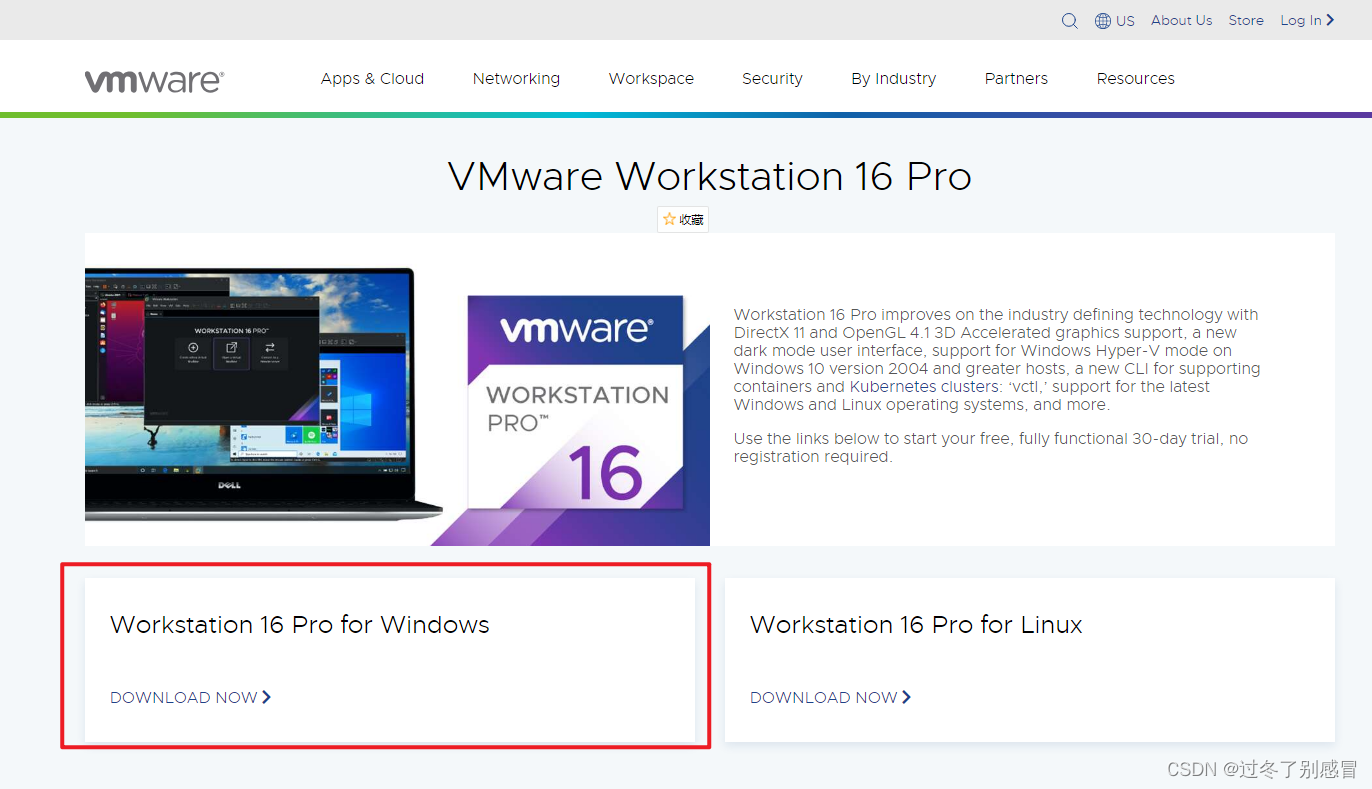Click the DirectX 11 product description paragraph
The height and width of the screenshot is (789, 1372).
click(997, 359)
